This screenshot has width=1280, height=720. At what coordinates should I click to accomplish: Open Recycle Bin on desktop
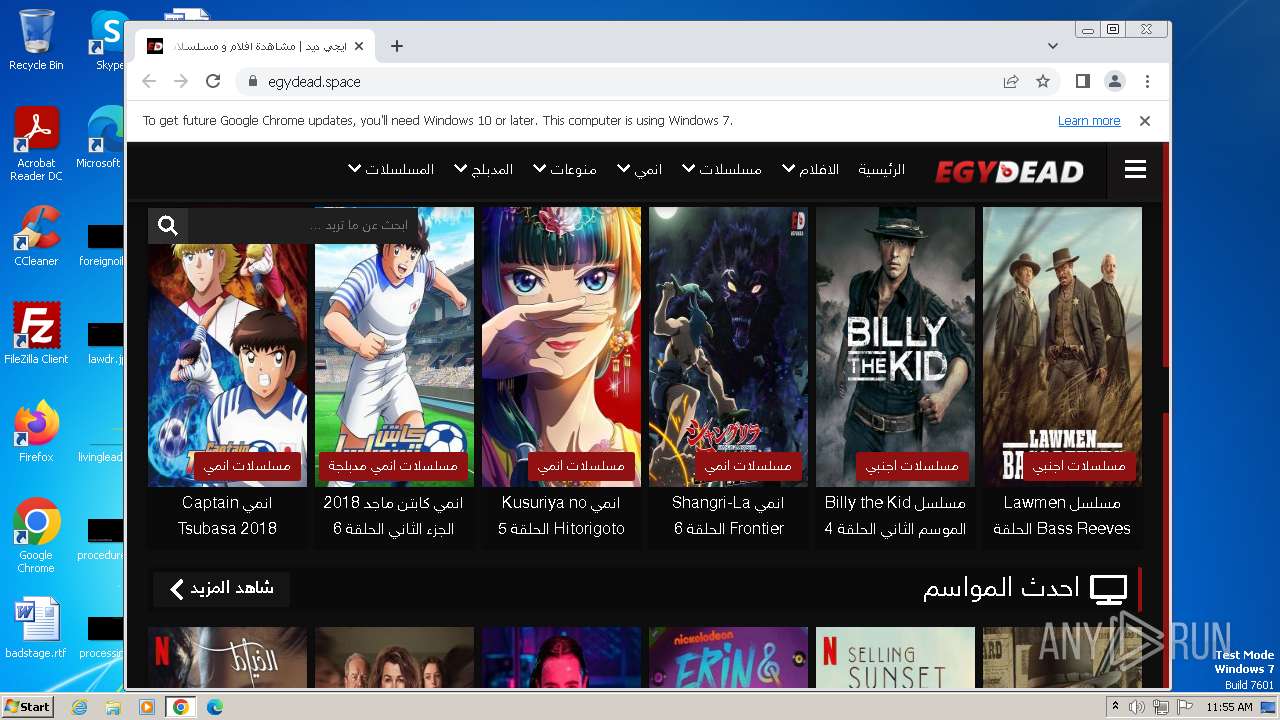click(x=36, y=40)
